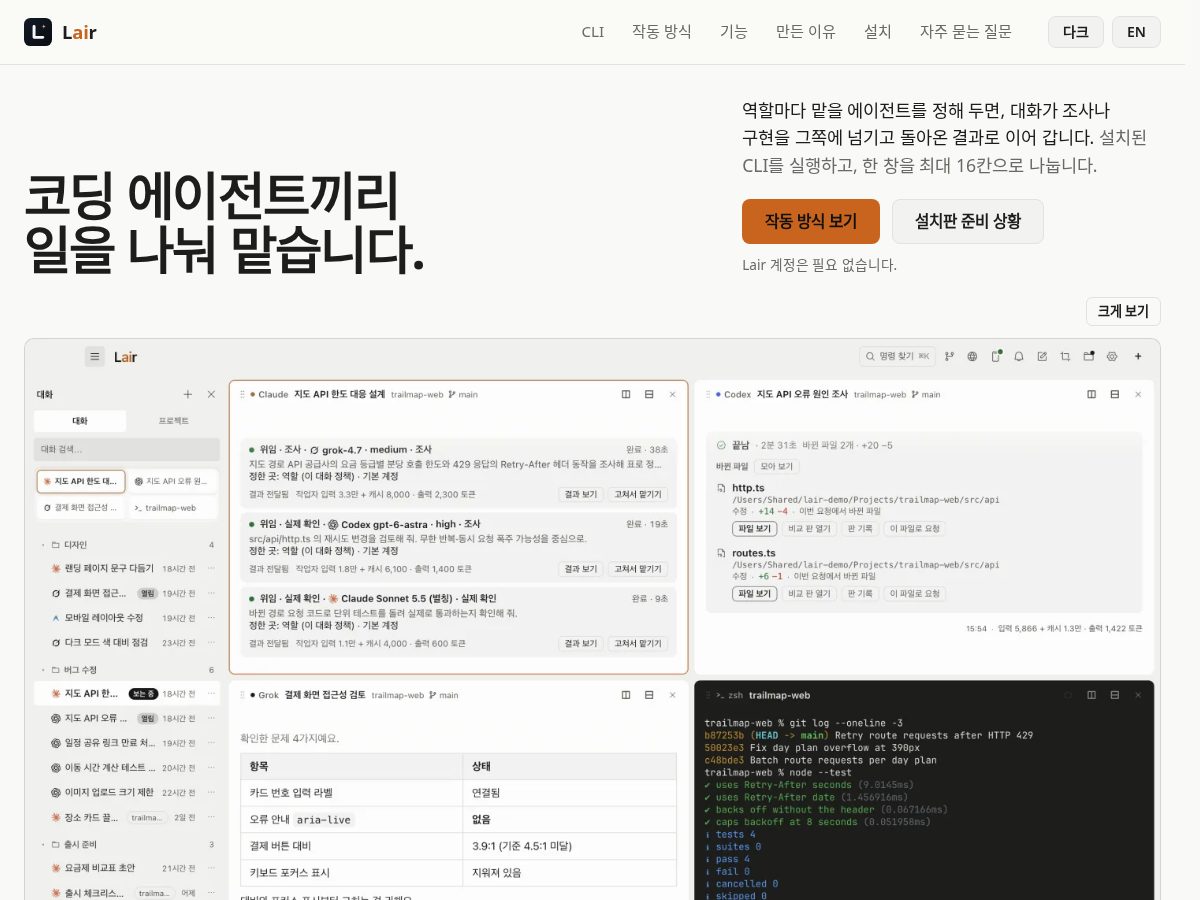Click 결과 보기 in the grok-4.7 delegation card
The image size is (1200, 900).
pos(581,494)
